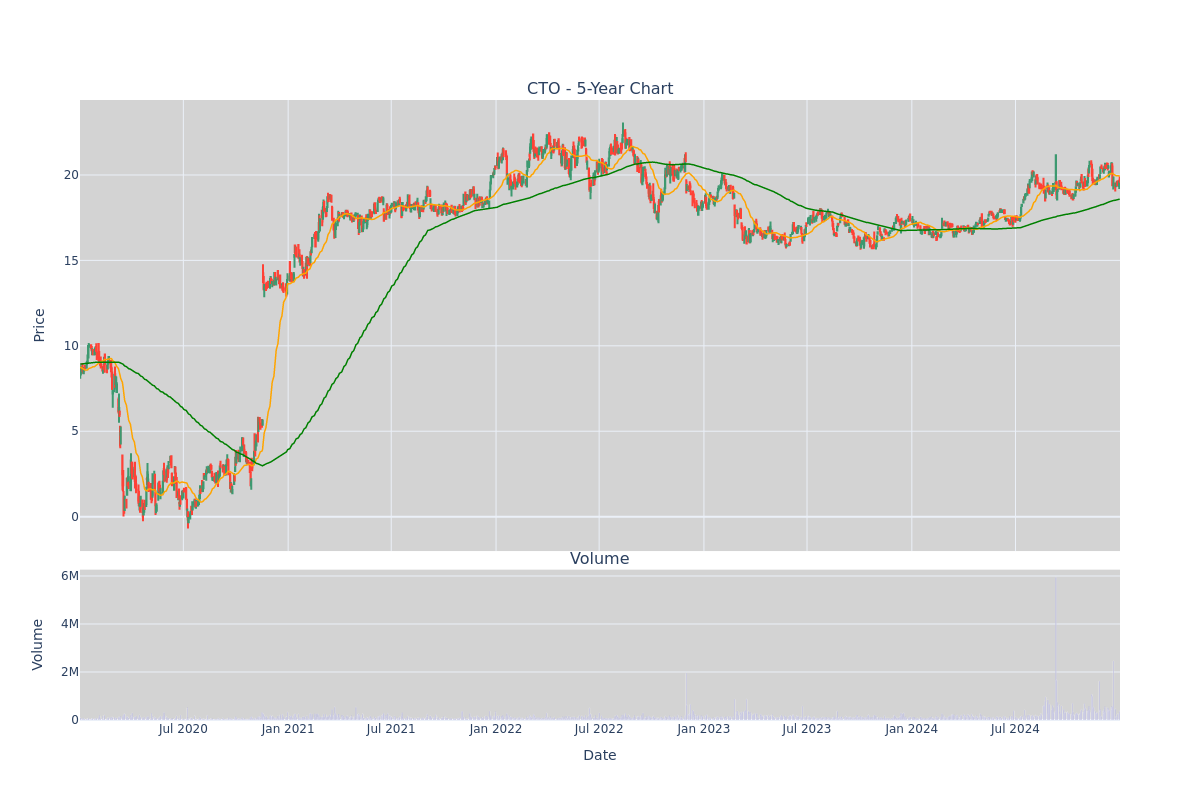Click the 'Jul 2024' date tick label
This screenshot has height=800, width=1200.
pos(1015,729)
